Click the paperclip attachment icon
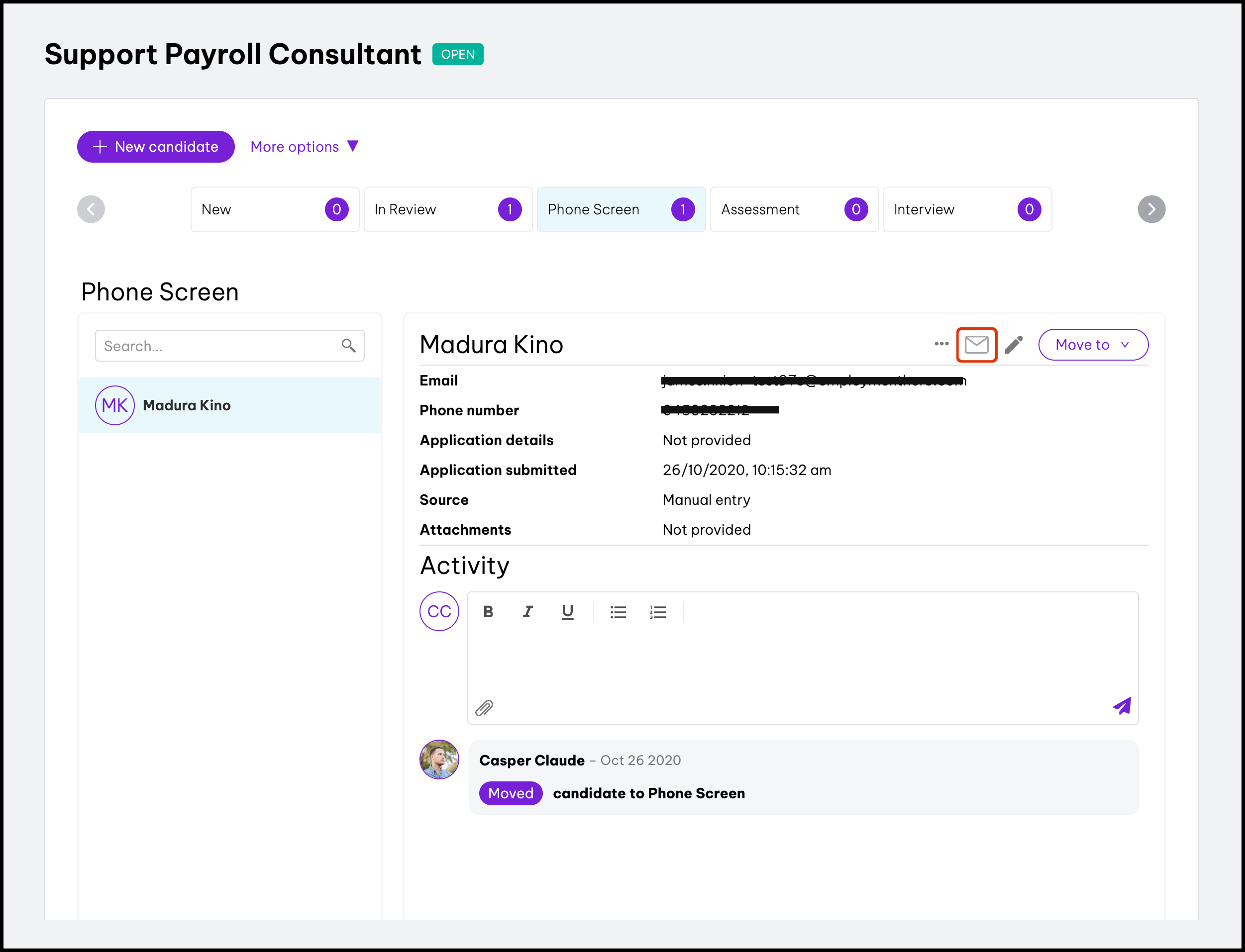The width and height of the screenshot is (1245, 952). pos(484,708)
